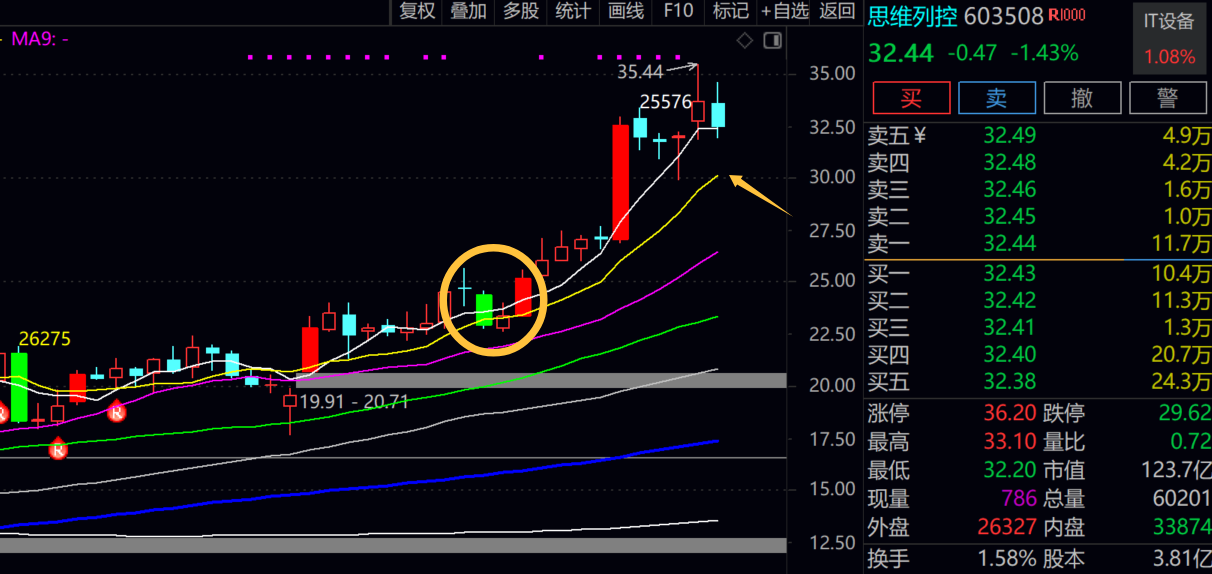This screenshot has height=574, width=1212.
Task: Click the red 买 buy button
Action: pyautogui.click(x=911, y=98)
